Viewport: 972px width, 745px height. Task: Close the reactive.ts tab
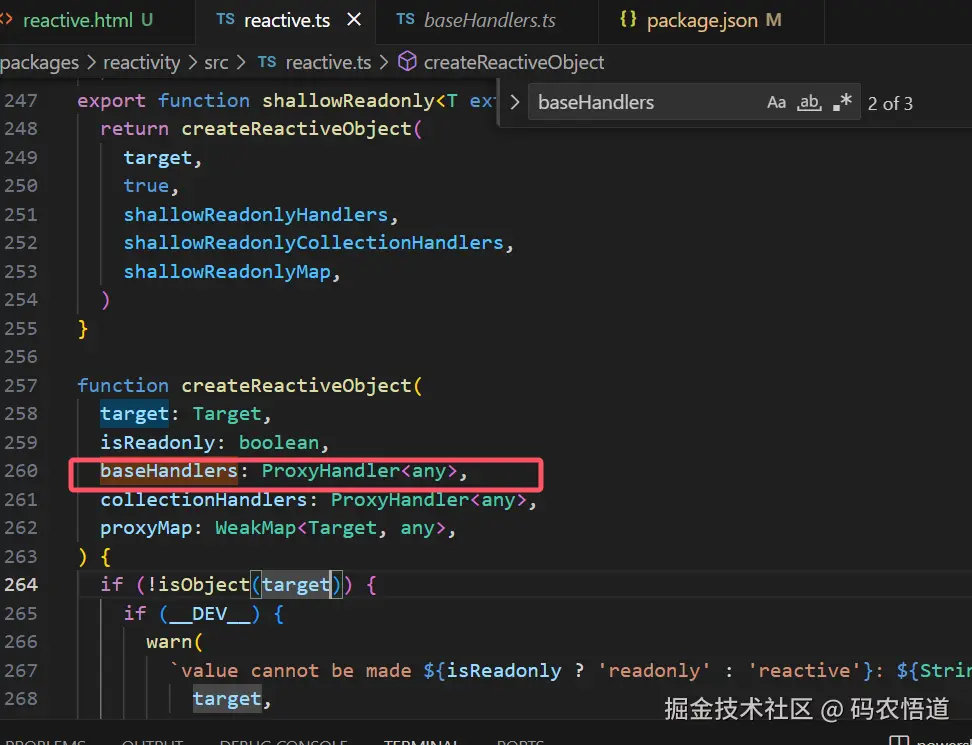point(354,20)
